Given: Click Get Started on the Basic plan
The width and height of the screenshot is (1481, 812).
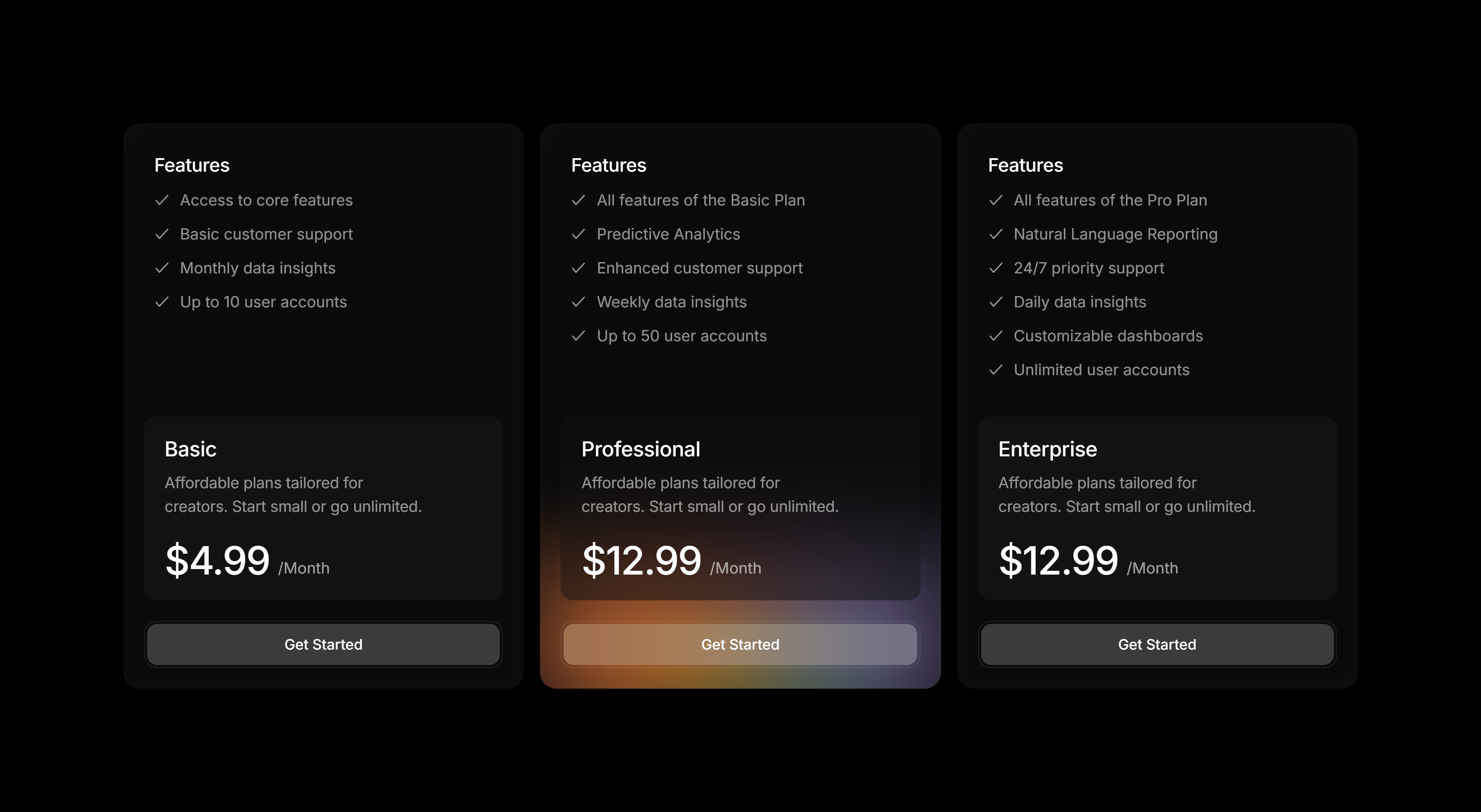Looking at the screenshot, I should click(x=324, y=644).
